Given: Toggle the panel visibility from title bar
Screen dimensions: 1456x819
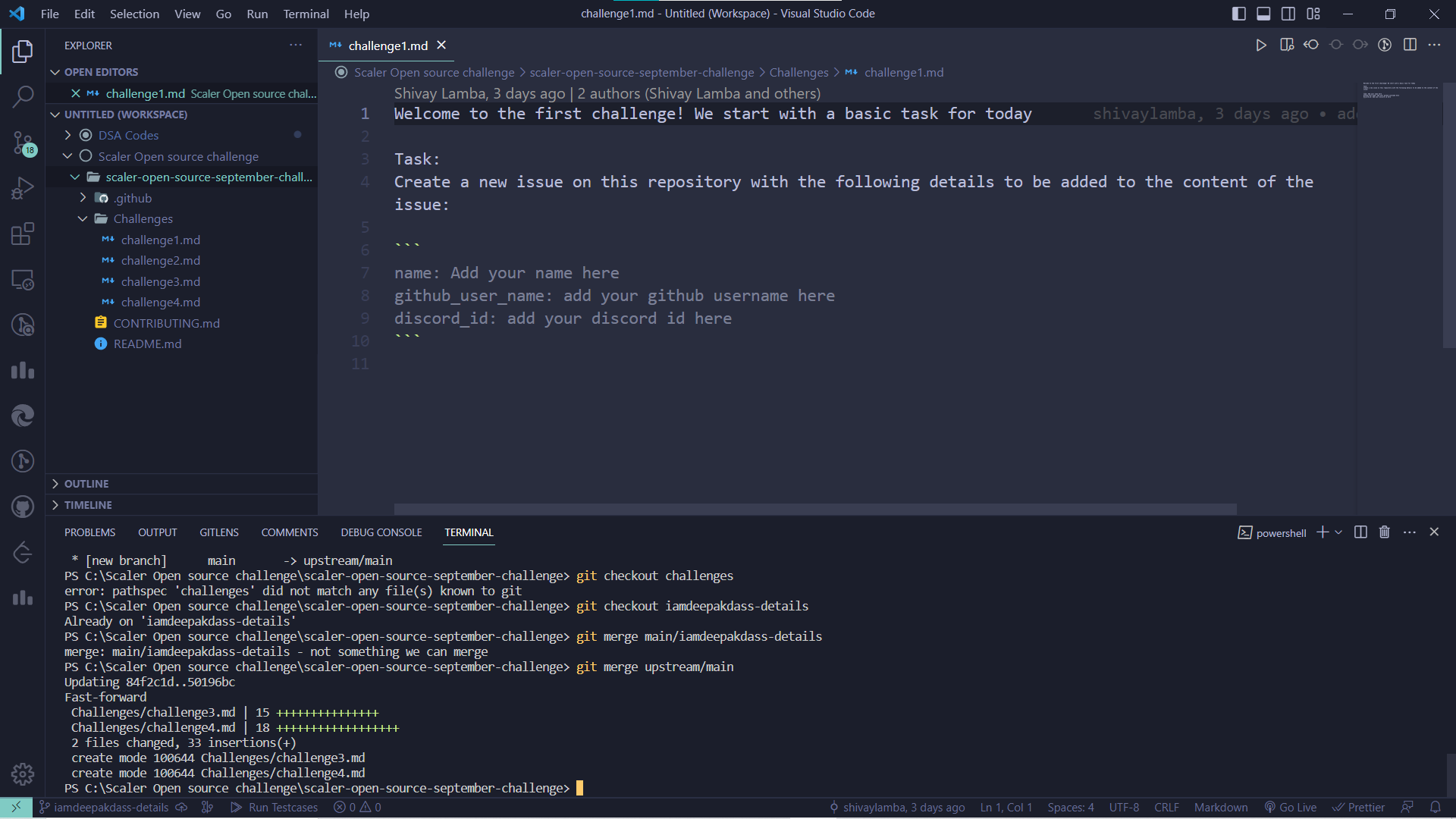Looking at the screenshot, I should [x=1263, y=14].
